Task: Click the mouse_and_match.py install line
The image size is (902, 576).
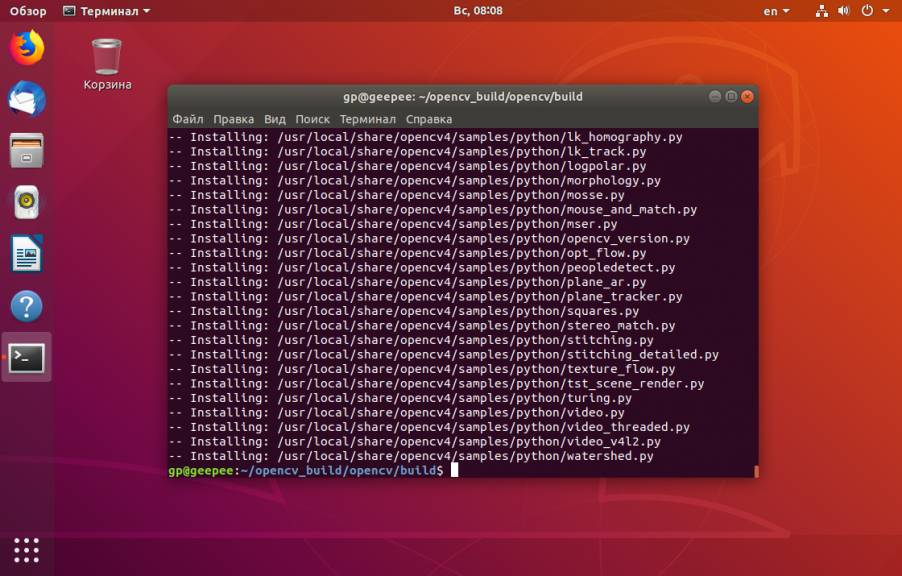Action: click(x=433, y=209)
